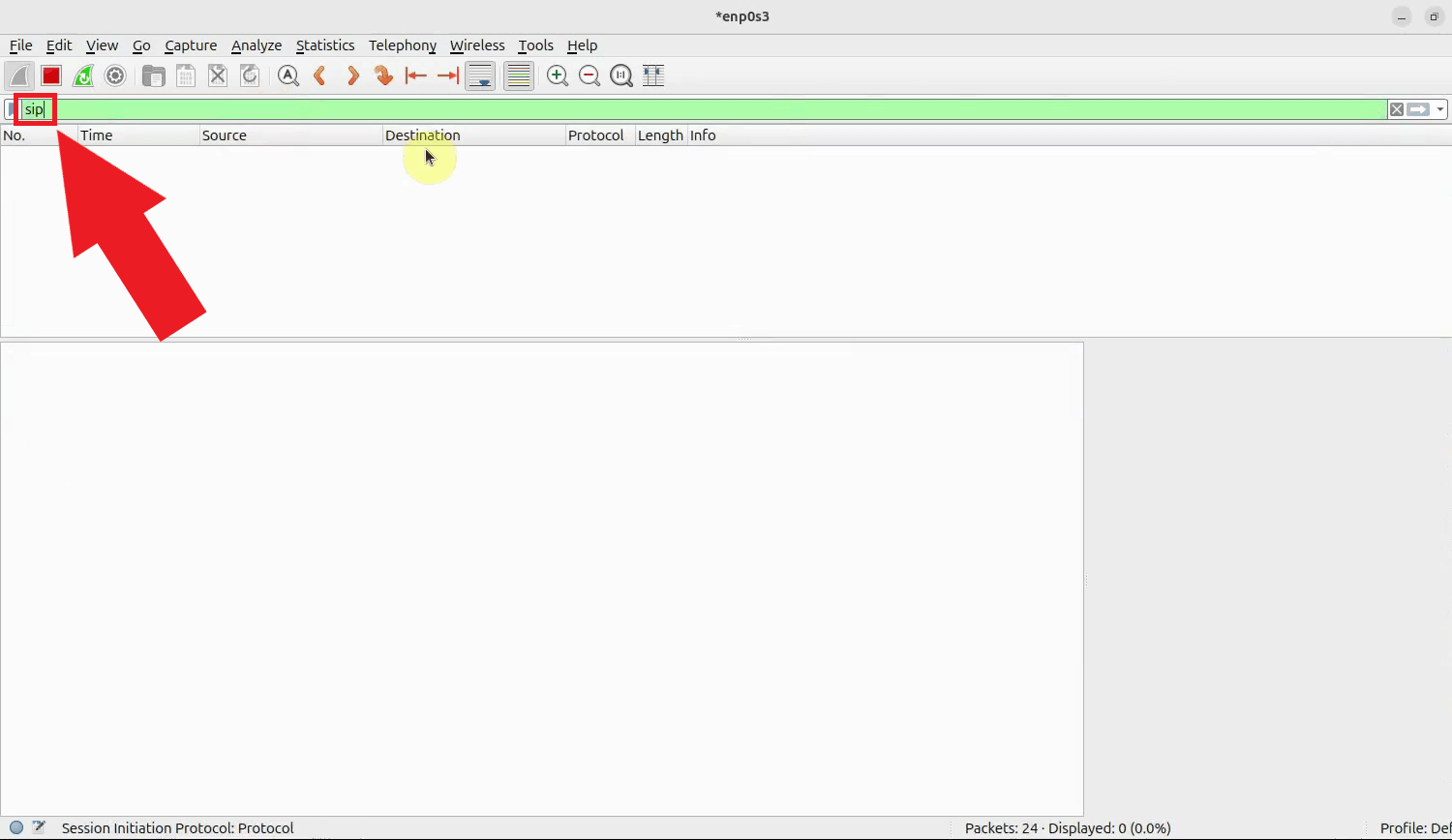
Task: Open the Go menu
Action: [141, 45]
